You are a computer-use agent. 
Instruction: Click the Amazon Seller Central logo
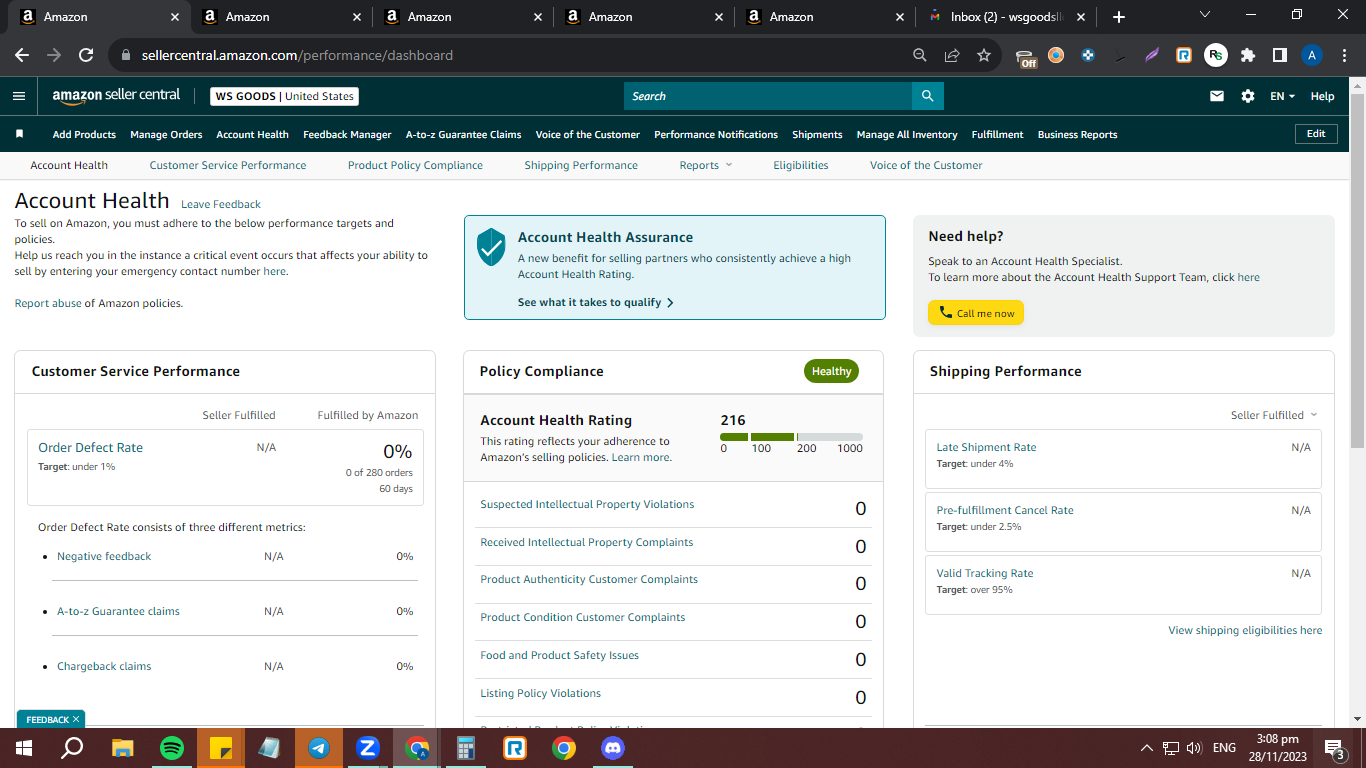(116, 96)
